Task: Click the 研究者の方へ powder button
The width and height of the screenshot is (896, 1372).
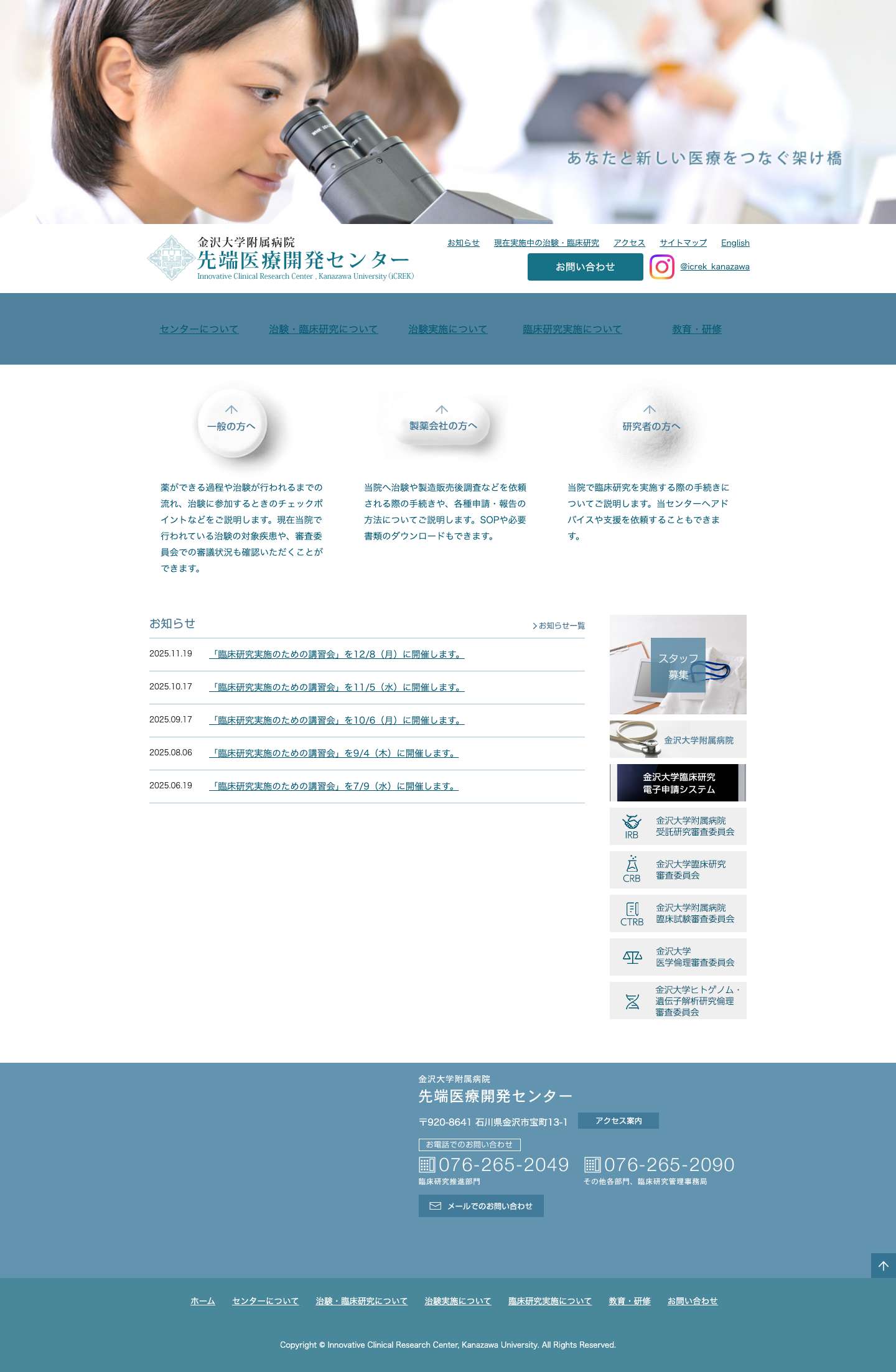Action: point(651,426)
